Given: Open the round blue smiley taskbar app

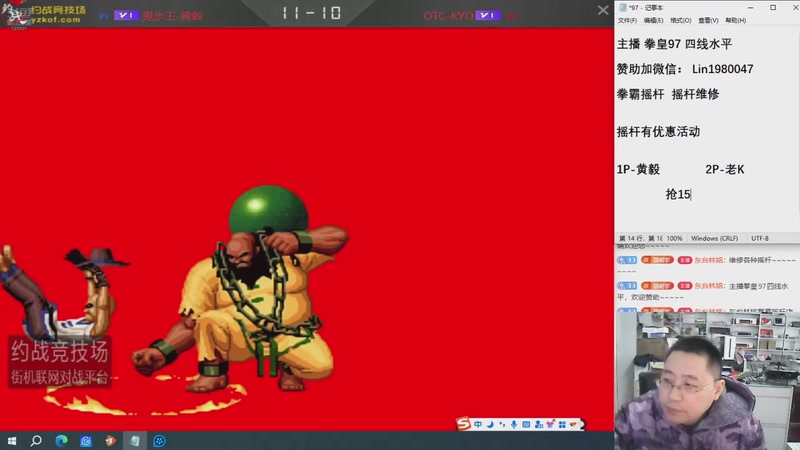Looking at the screenshot, I should tap(159, 441).
